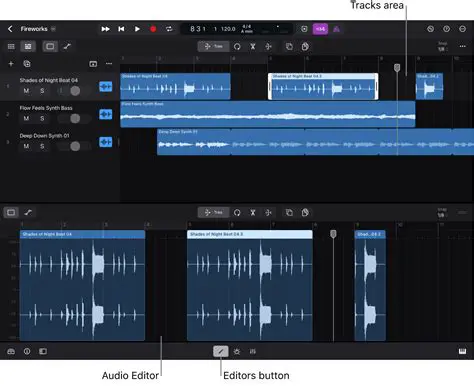Screen dimensions: 474x386
Task: Toggle the purple count-in button
Action: 320,29
